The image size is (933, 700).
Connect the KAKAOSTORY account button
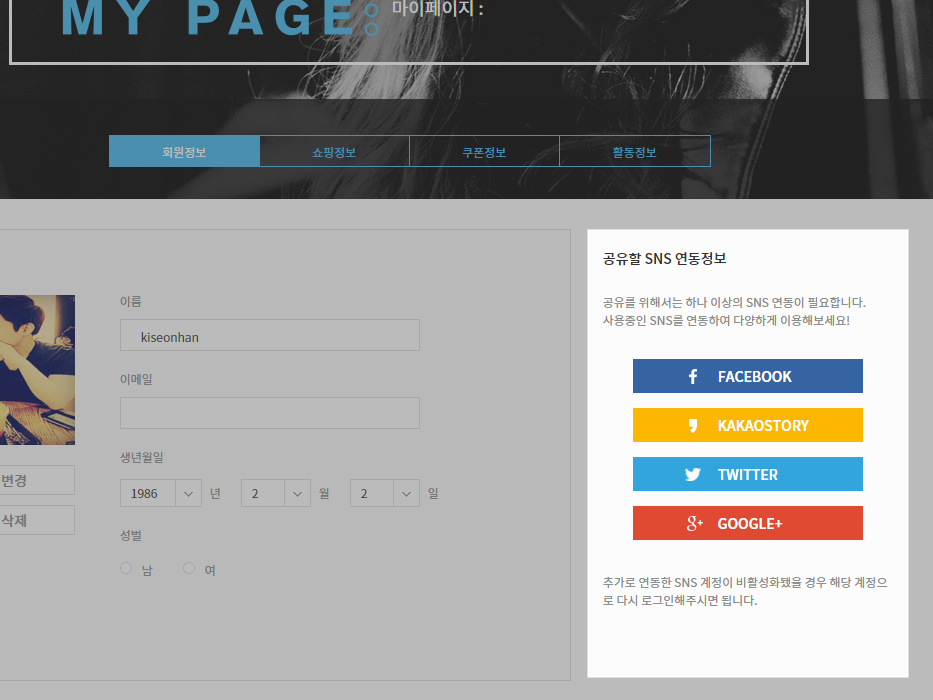pos(747,426)
